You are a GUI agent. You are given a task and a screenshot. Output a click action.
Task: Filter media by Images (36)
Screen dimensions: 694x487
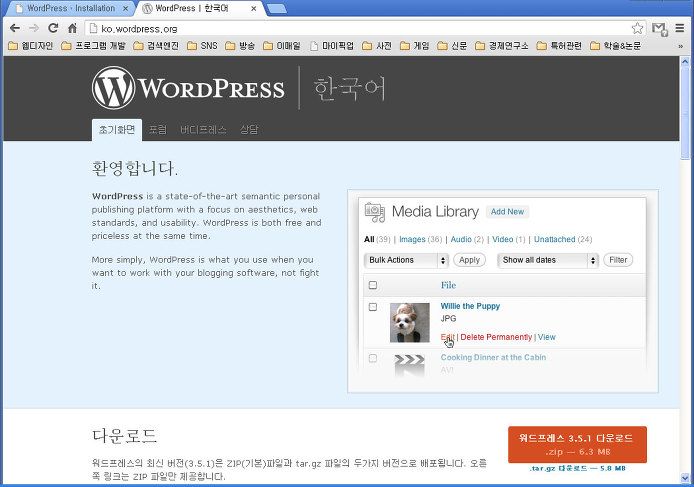pos(420,240)
